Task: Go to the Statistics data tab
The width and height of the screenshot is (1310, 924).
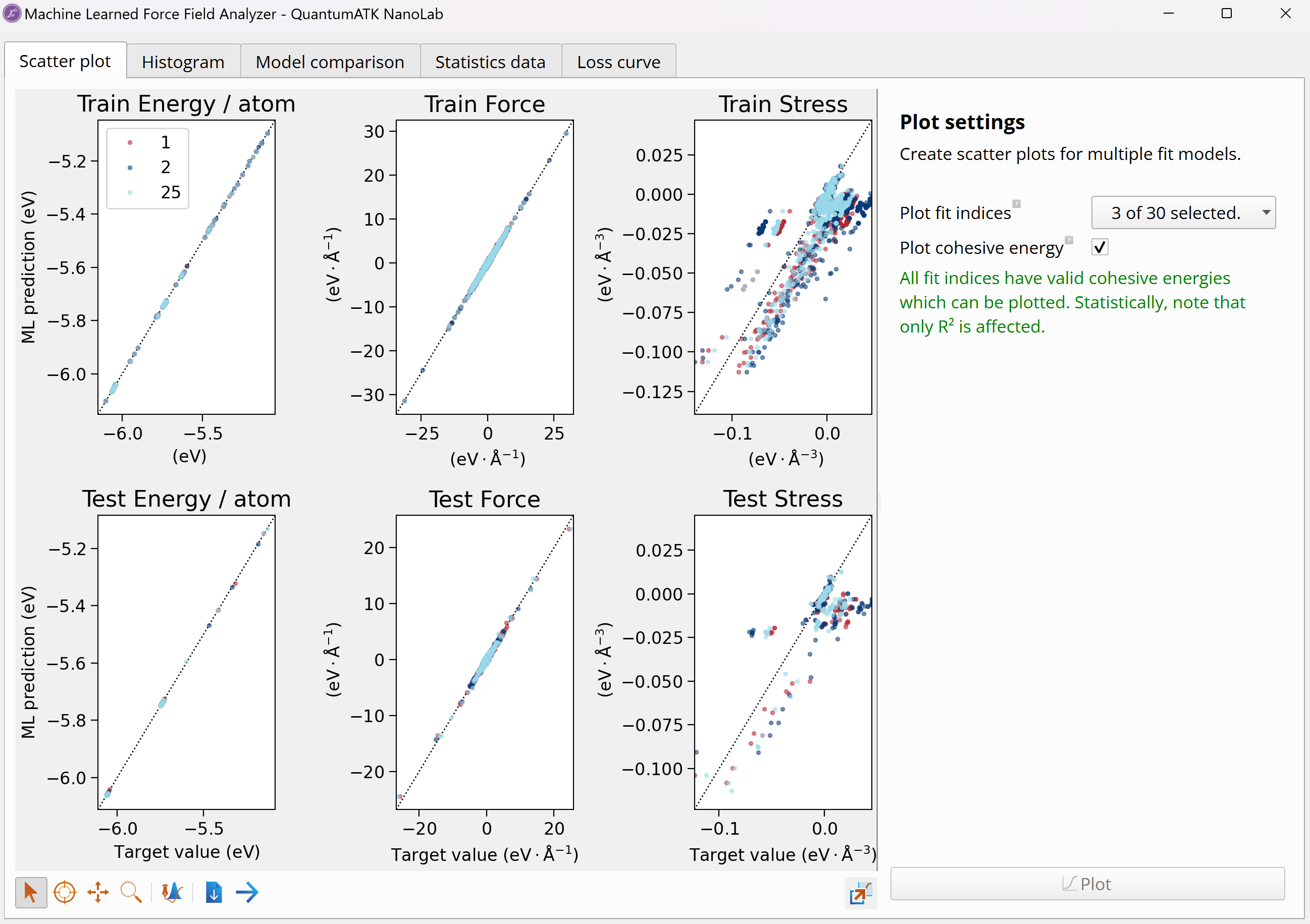Action: [x=490, y=62]
